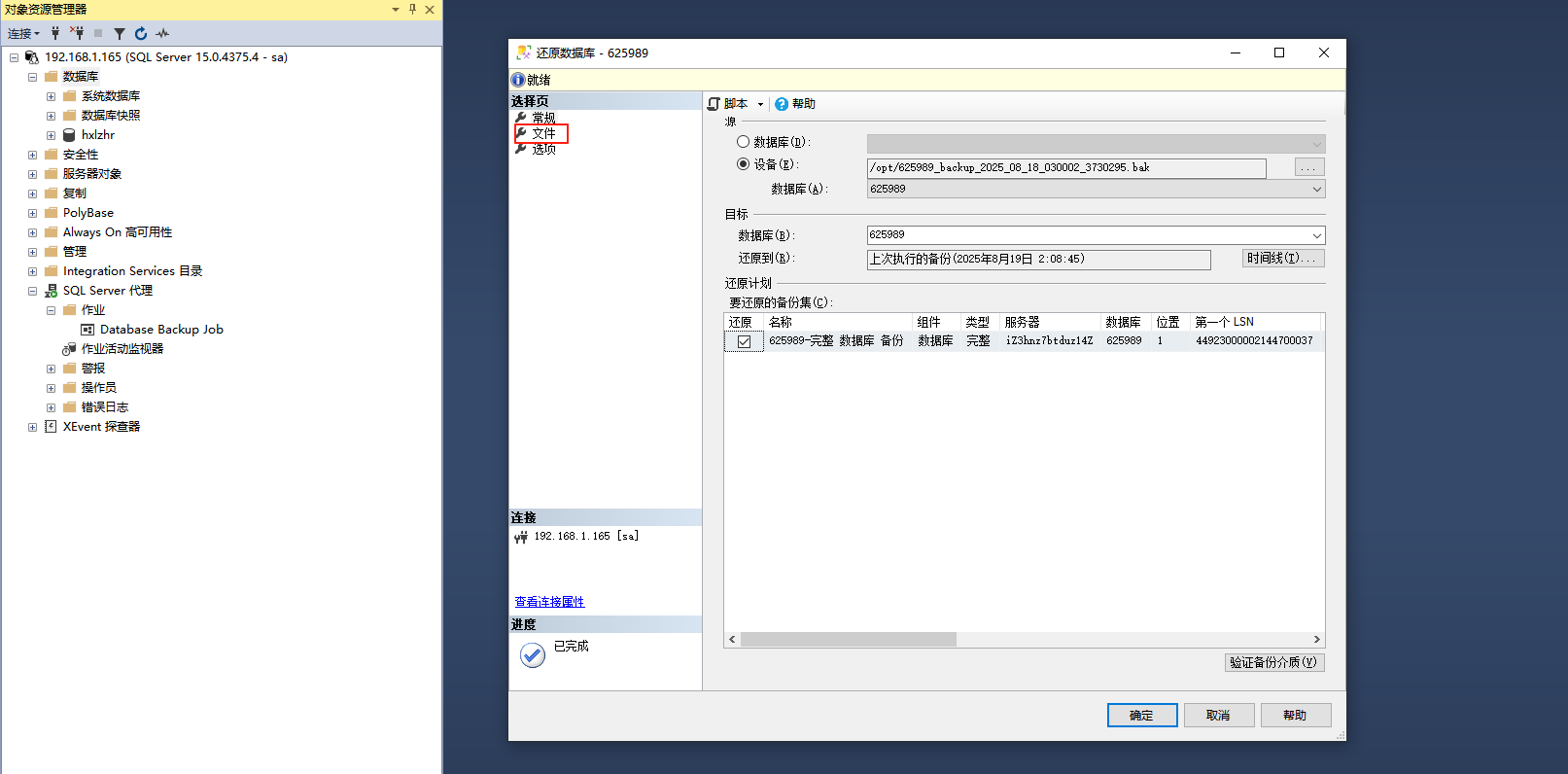Click the device browse ellipsis button
Image resolution: width=1568 pixels, height=774 pixels.
pyautogui.click(x=1308, y=167)
